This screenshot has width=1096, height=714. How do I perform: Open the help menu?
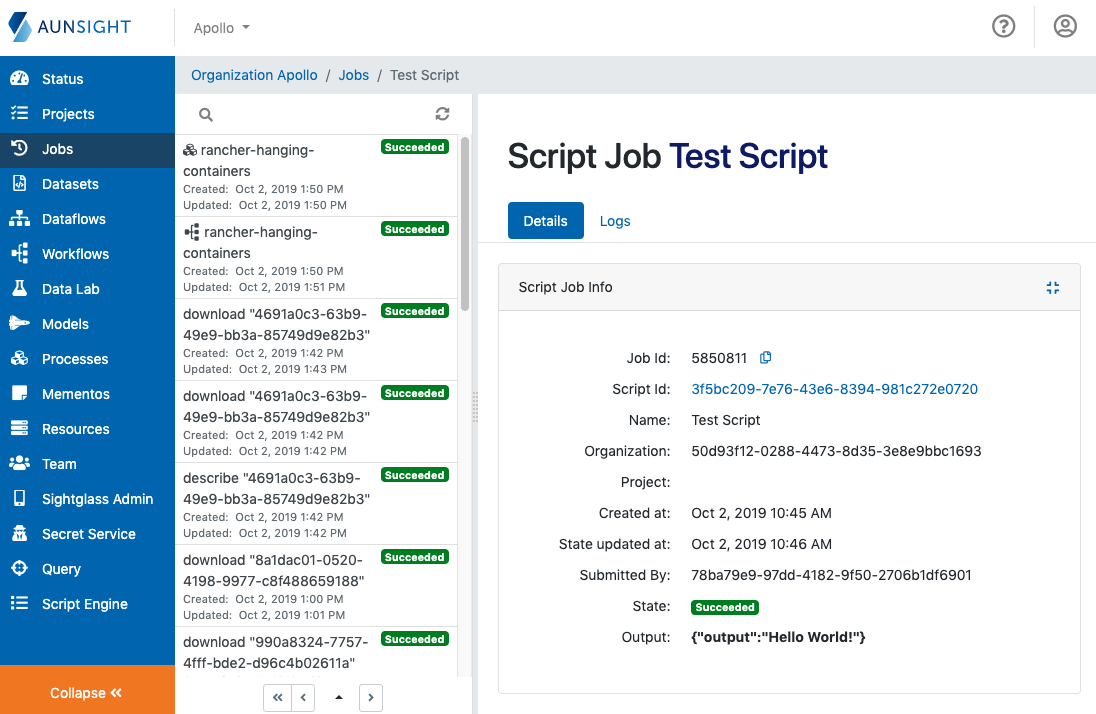point(1004,27)
